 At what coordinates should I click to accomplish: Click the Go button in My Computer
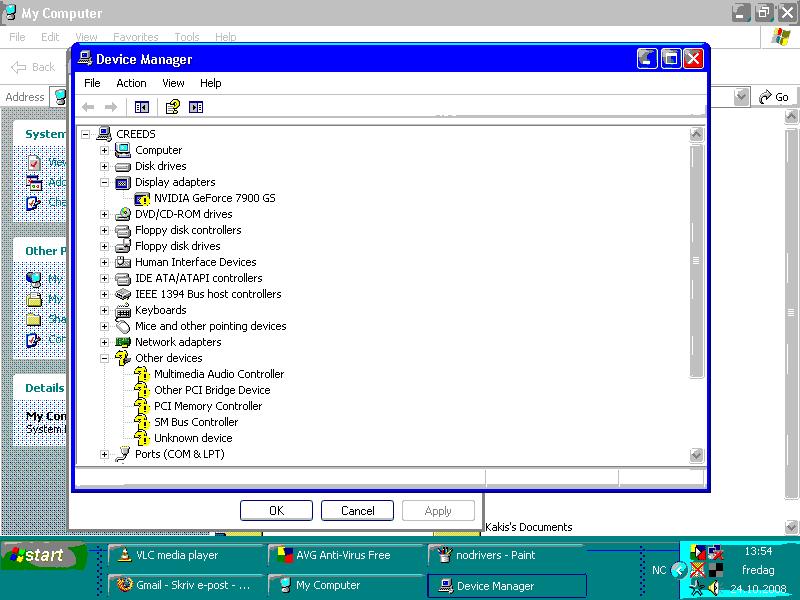click(774, 97)
